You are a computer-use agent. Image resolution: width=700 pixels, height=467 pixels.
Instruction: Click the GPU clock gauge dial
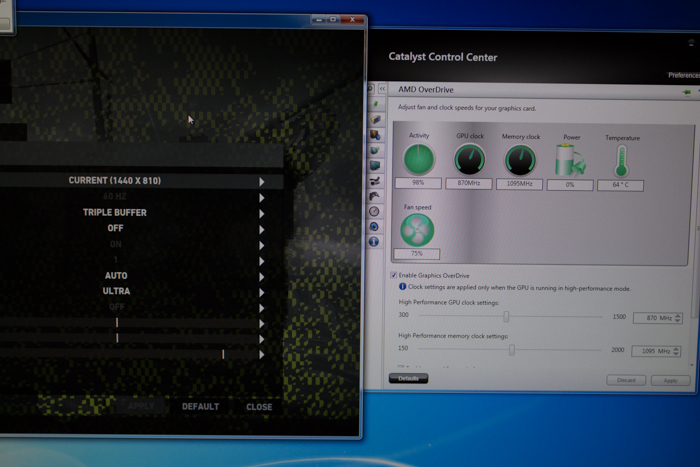(469, 160)
